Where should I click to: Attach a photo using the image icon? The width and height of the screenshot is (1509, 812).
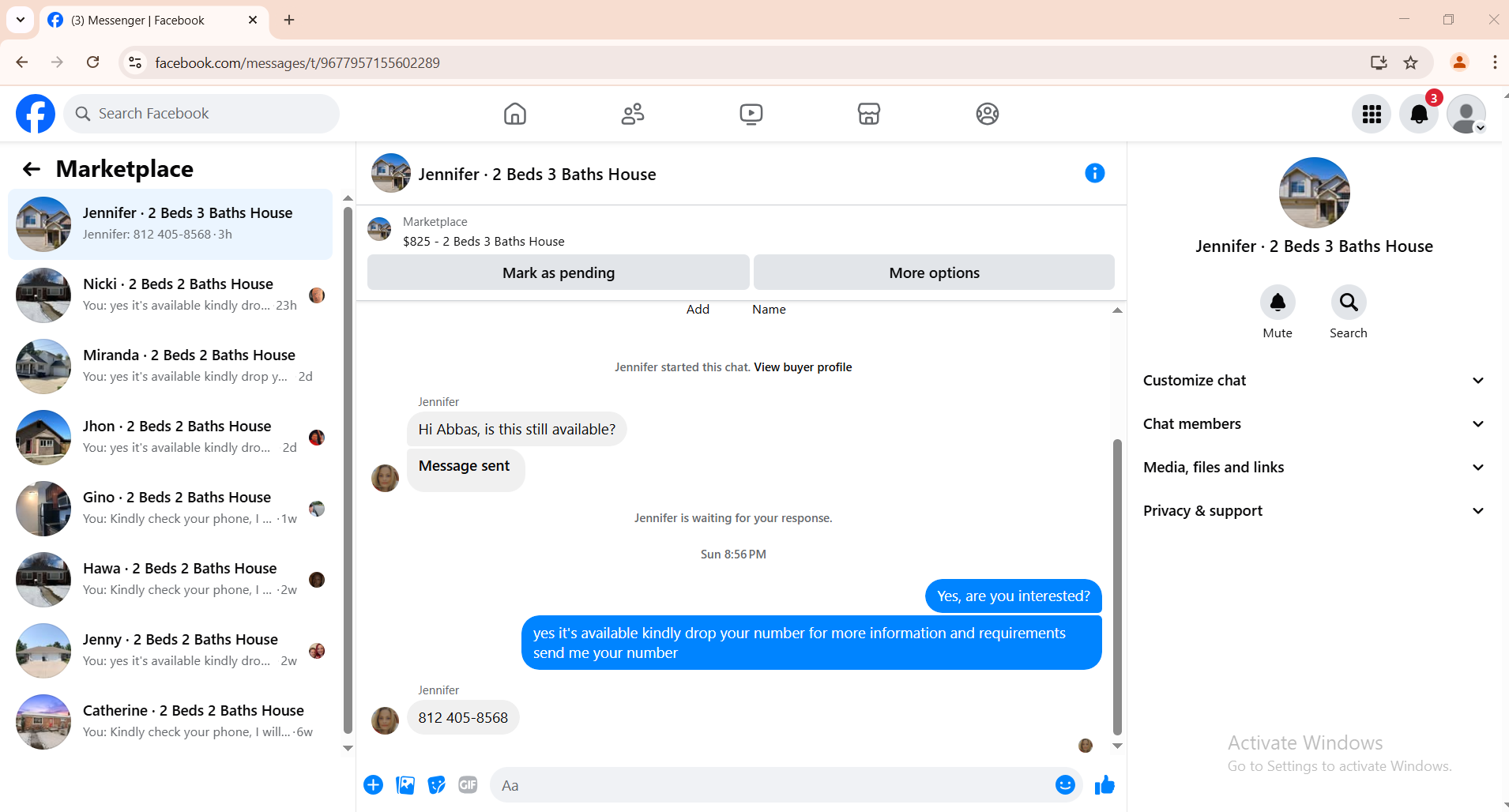point(405,785)
